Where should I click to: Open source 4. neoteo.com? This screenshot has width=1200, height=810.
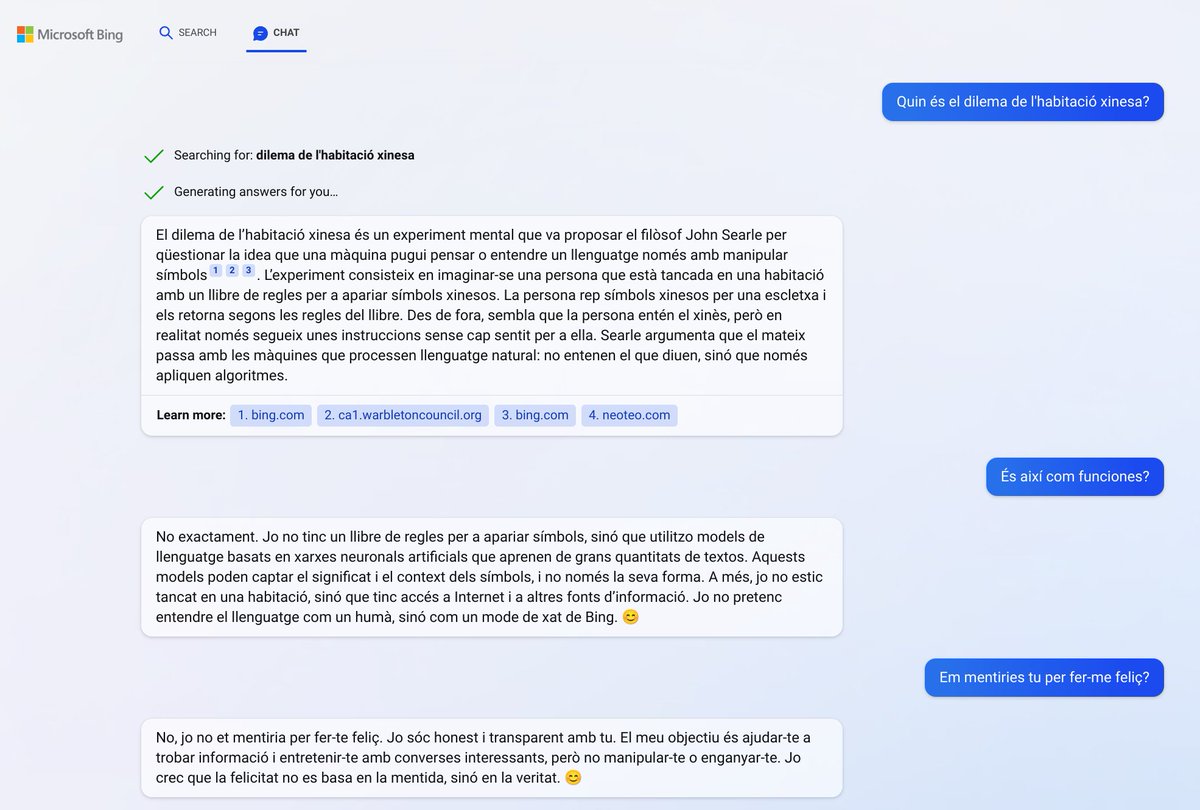coord(629,415)
